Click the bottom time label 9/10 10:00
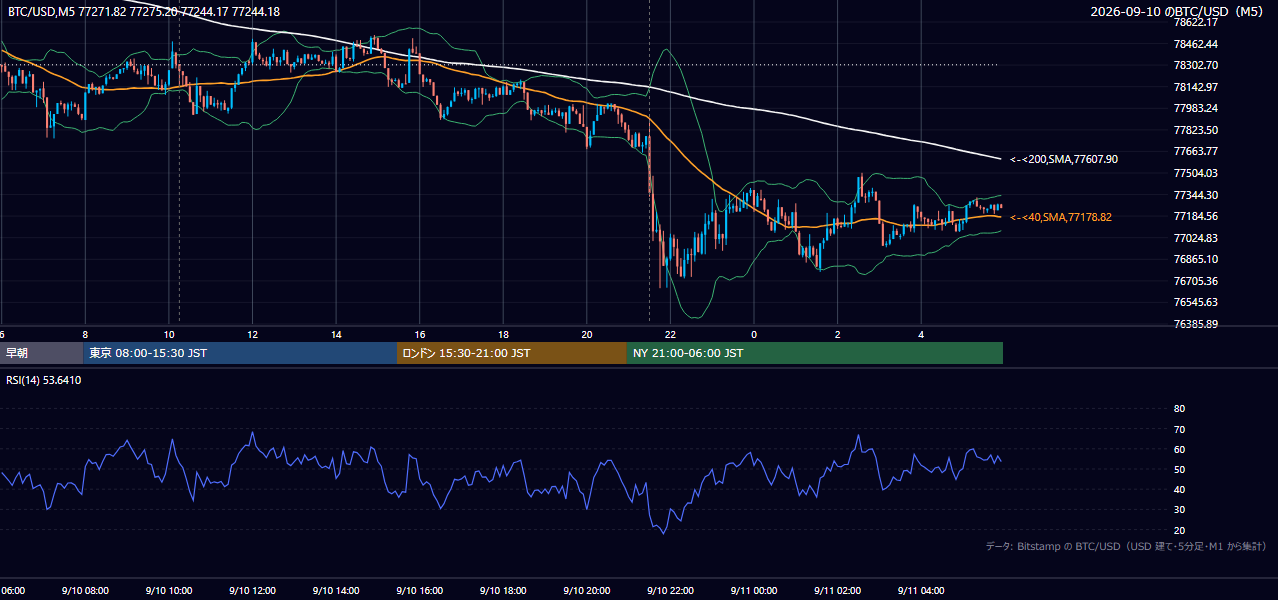This screenshot has height=600, width=1278. pos(168,591)
